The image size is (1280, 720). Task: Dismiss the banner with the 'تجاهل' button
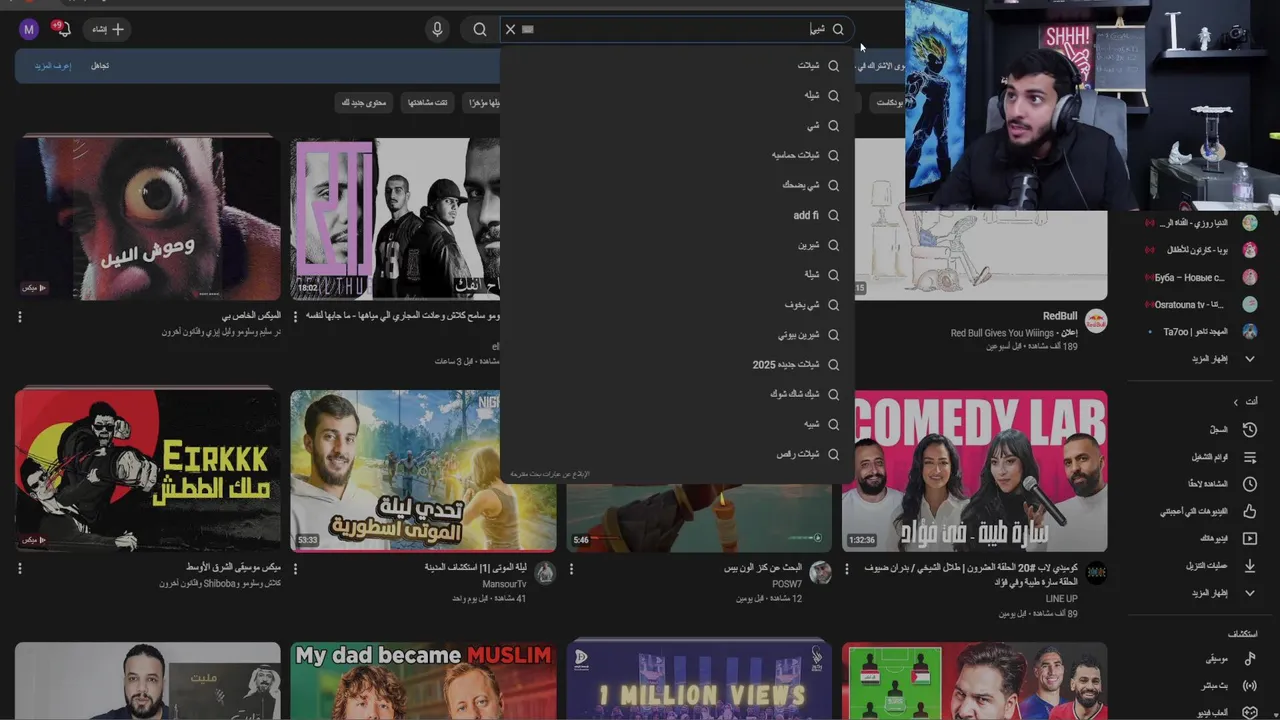click(100, 66)
